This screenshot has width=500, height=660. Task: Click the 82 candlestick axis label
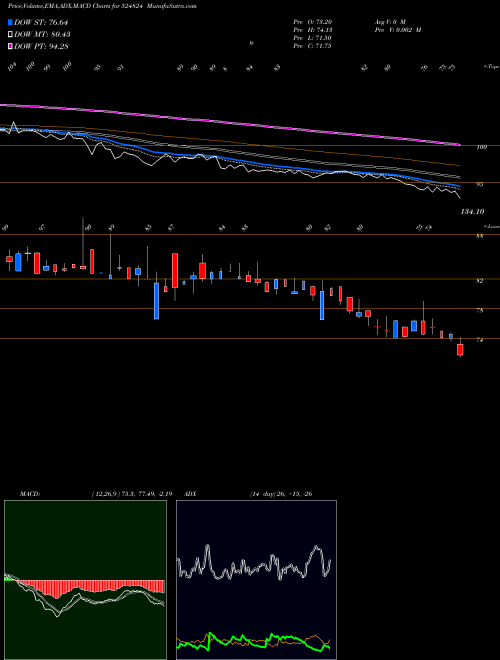click(x=480, y=281)
